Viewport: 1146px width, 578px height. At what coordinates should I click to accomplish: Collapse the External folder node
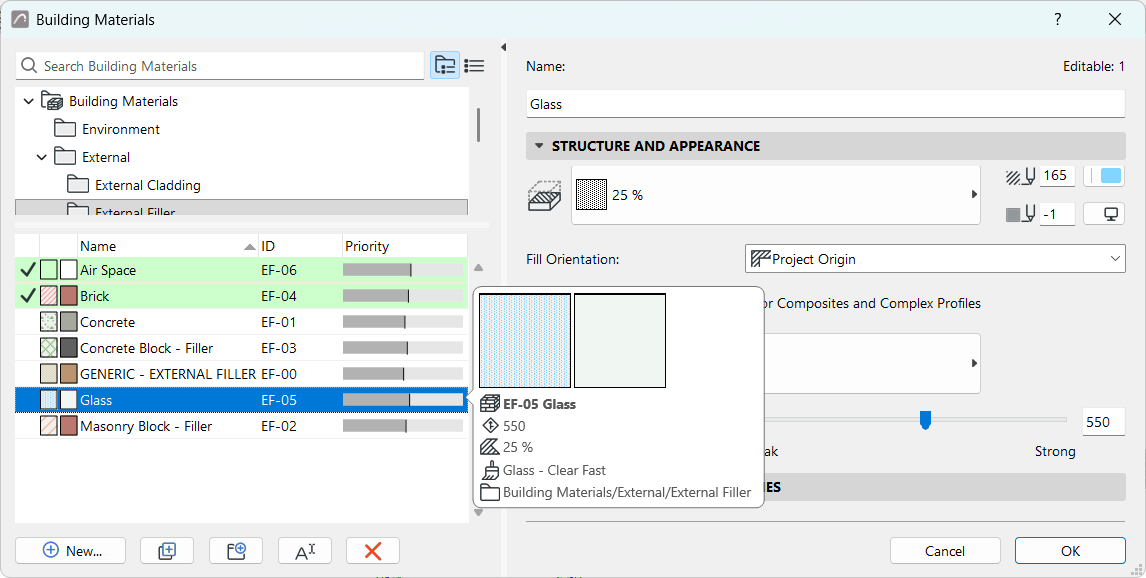[42, 157]
